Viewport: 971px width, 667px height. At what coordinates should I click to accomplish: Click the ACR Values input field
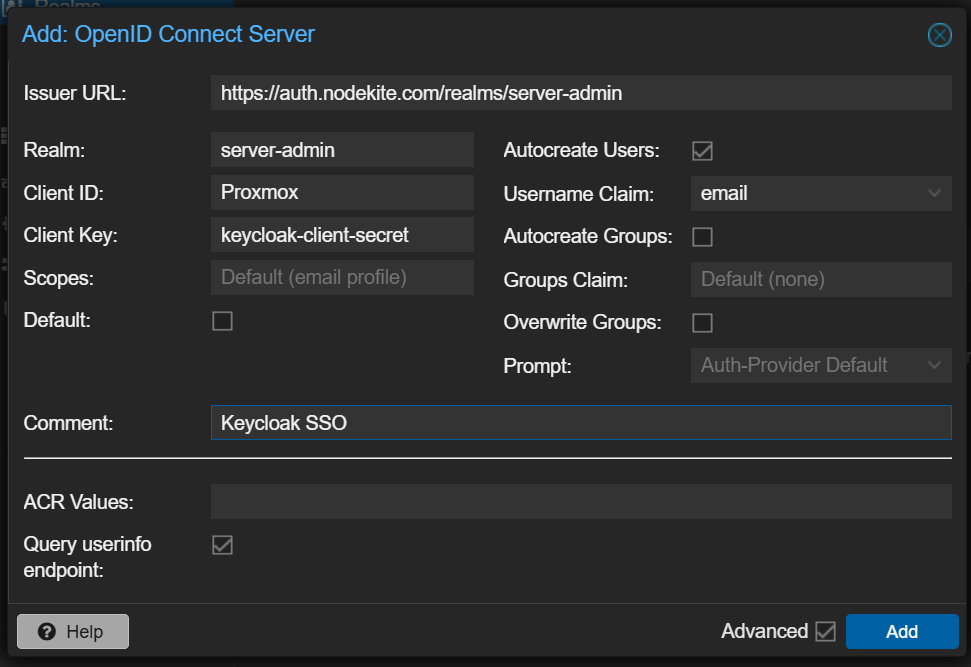point(581,502)
